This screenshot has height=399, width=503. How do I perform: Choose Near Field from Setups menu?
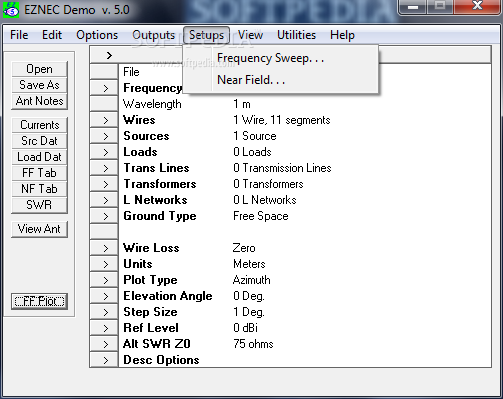click(281, 80)
